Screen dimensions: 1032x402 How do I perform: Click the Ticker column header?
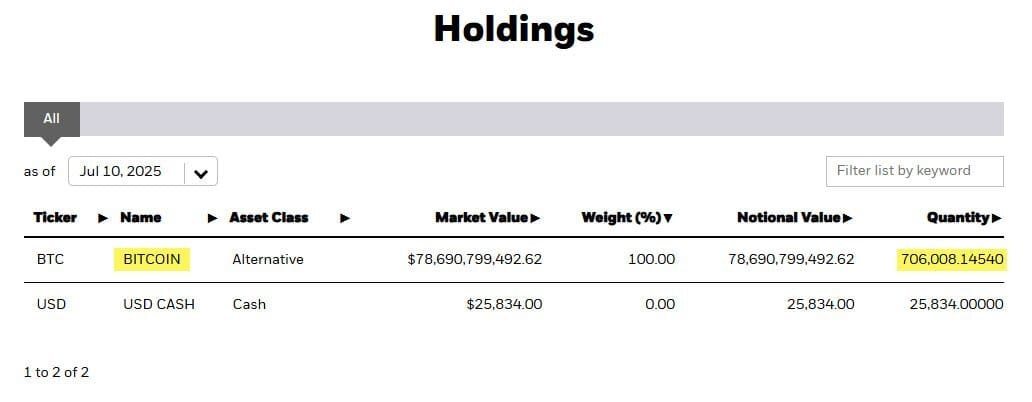(55, 217)
